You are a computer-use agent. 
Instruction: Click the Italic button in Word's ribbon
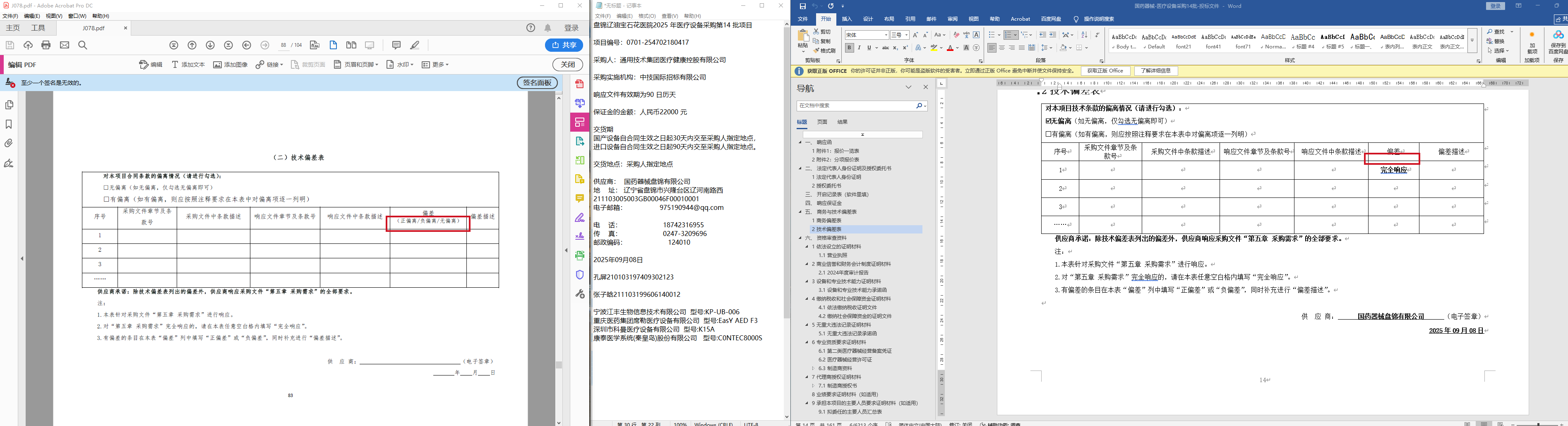[859, 48]
